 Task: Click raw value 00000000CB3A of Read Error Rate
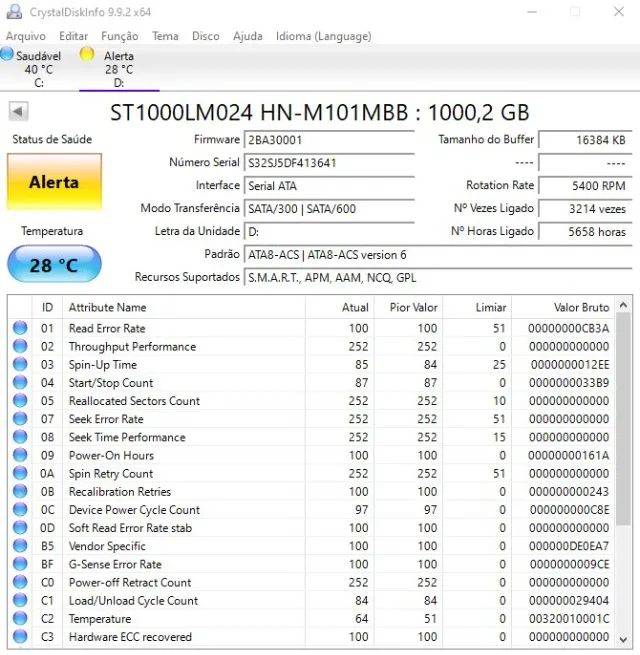568,328
